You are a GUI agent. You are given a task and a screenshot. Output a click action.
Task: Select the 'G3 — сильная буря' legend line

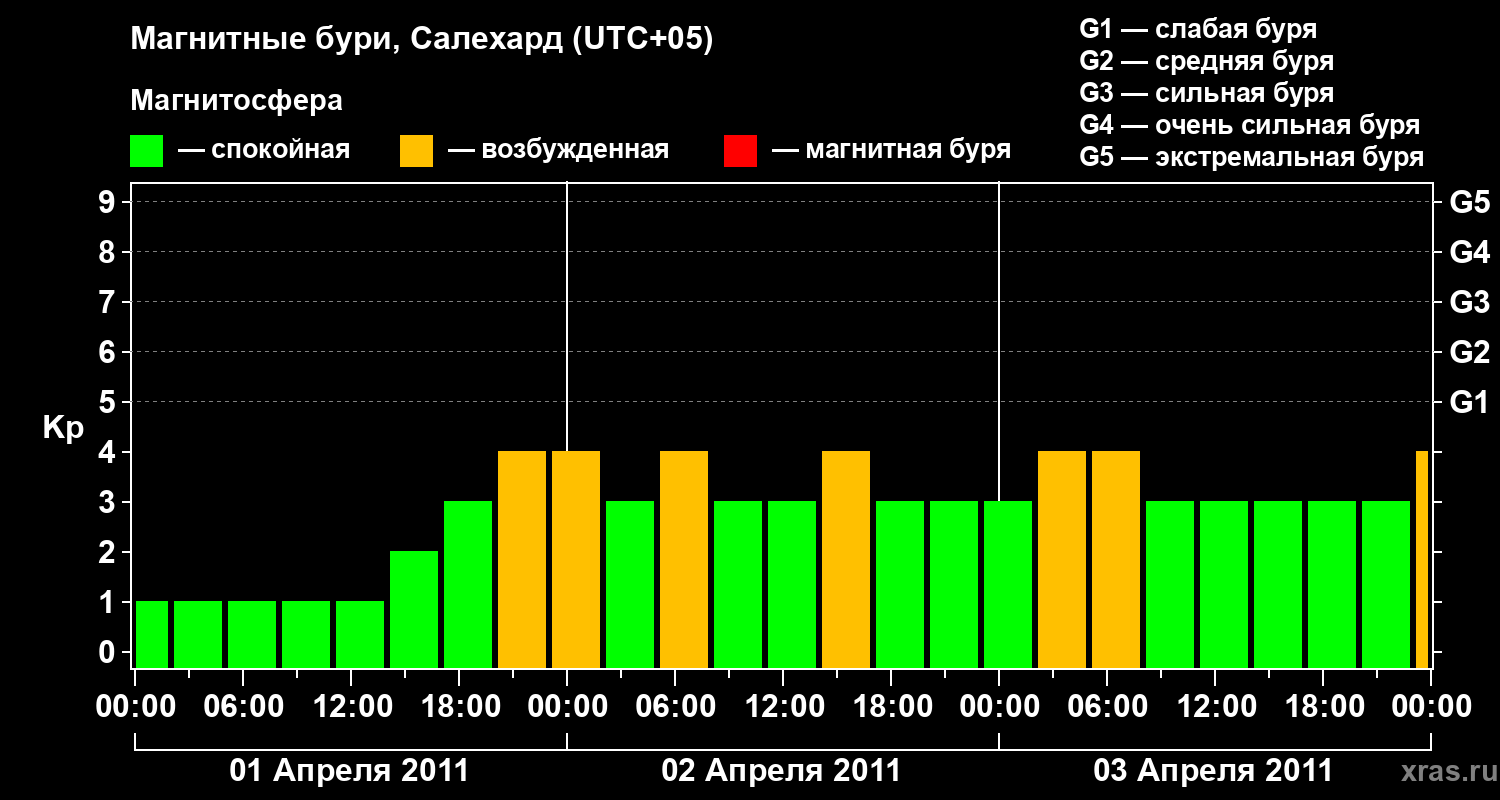point(1206,93)
